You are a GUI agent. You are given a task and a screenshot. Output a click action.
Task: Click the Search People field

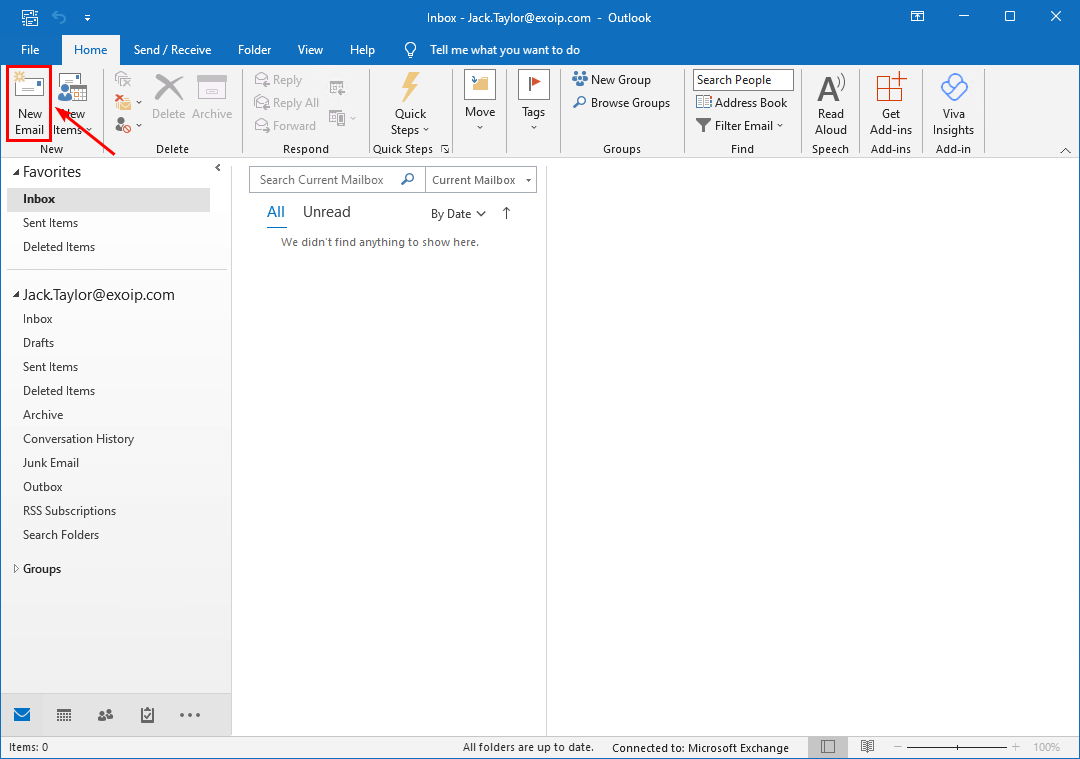[x=743, y=80]
